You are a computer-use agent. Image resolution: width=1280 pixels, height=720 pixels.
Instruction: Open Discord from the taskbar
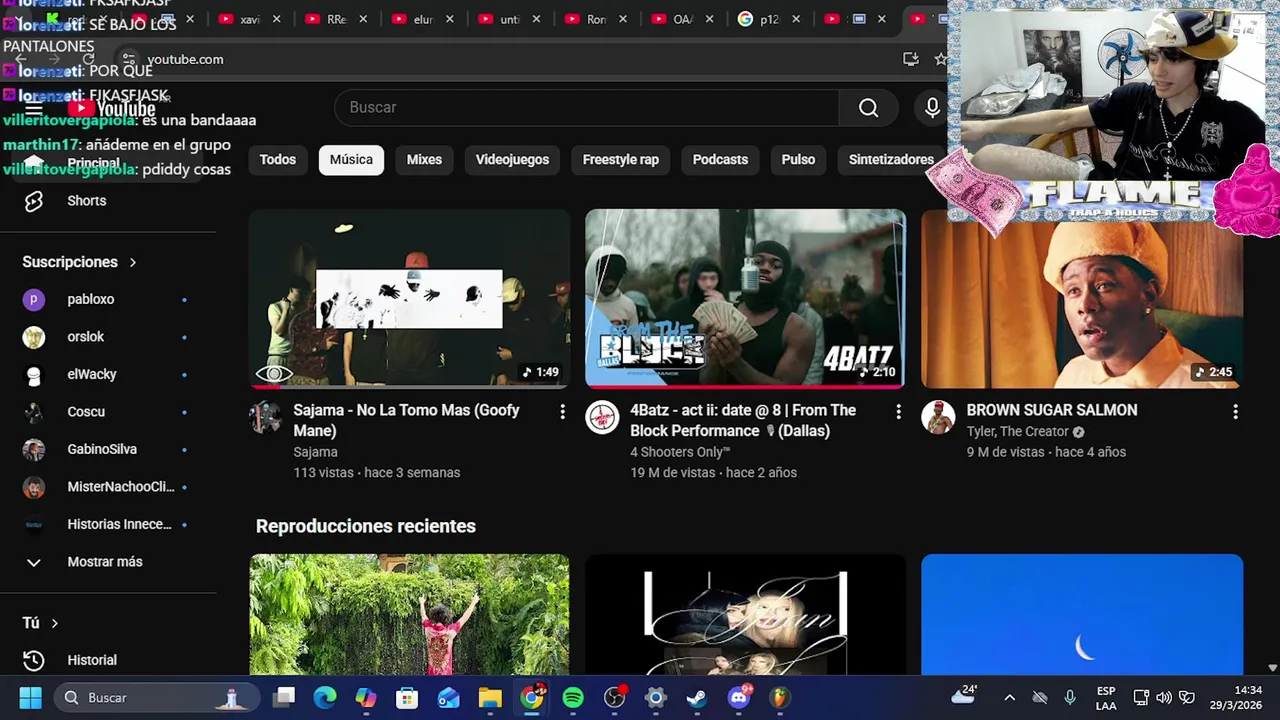tap(739, 697)
